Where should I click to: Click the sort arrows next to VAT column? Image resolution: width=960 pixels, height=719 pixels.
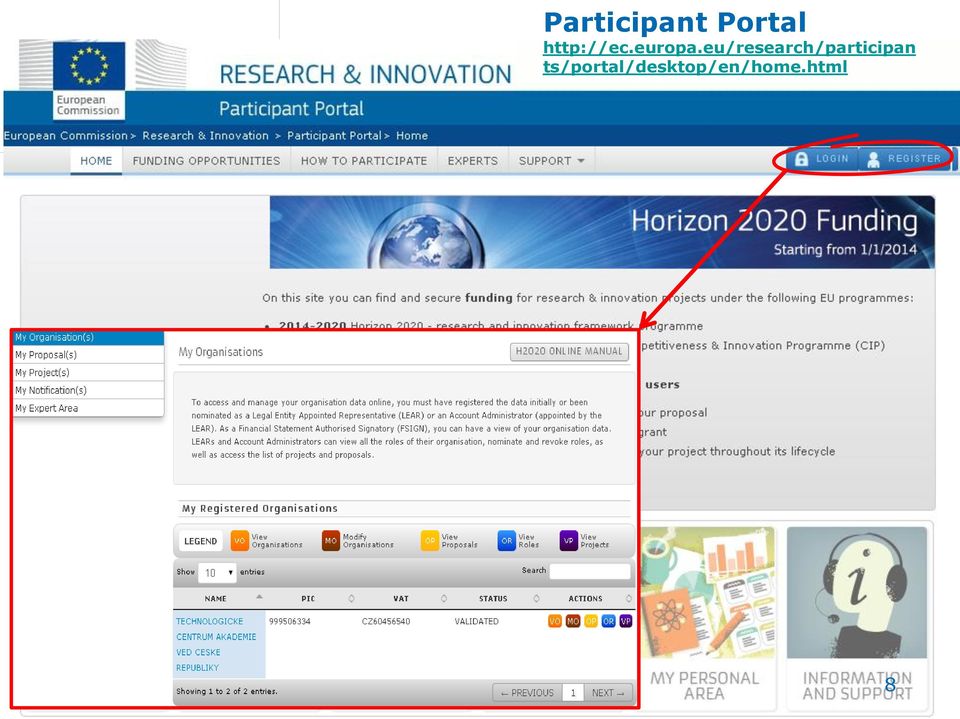click(444, 598)
